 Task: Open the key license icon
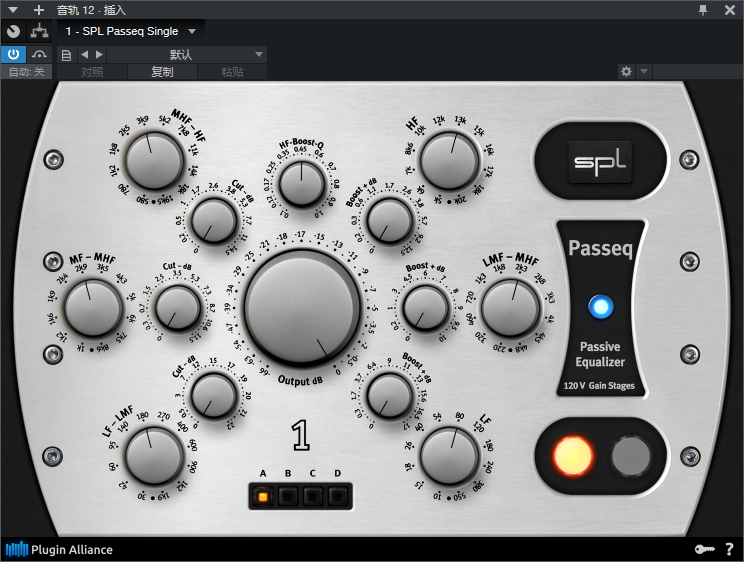pos(705,549)
